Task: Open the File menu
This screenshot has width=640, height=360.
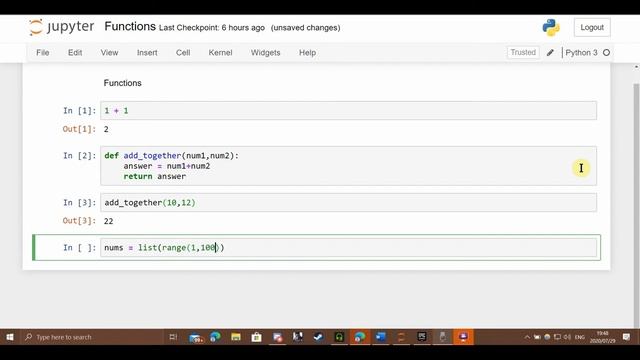Action: 42,53
